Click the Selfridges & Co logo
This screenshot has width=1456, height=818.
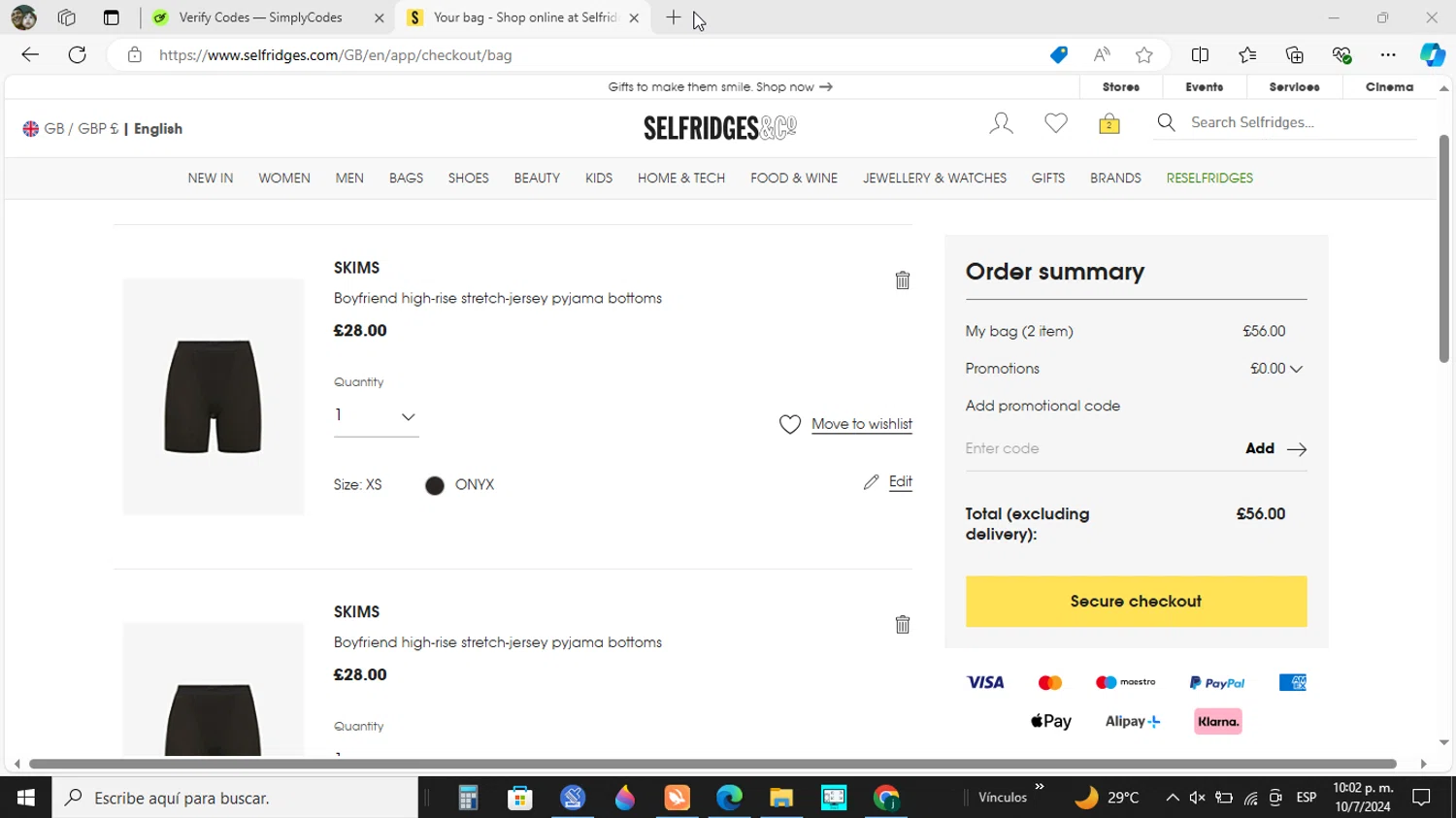tap(720, 127)
